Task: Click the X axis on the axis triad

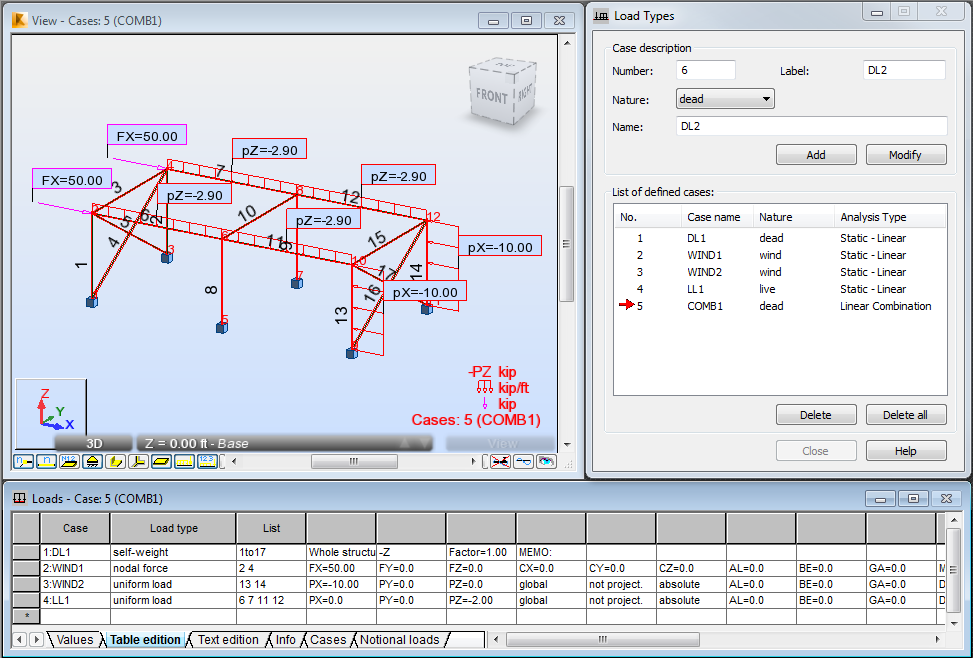Action: point(68,426)
